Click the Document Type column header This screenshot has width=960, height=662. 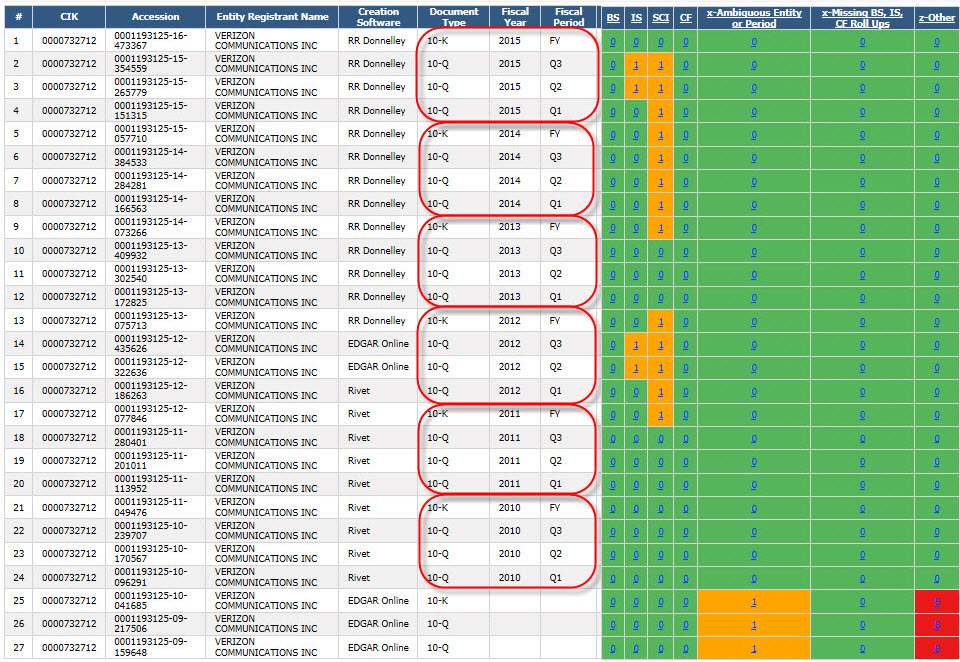click(x=454, y=17)
